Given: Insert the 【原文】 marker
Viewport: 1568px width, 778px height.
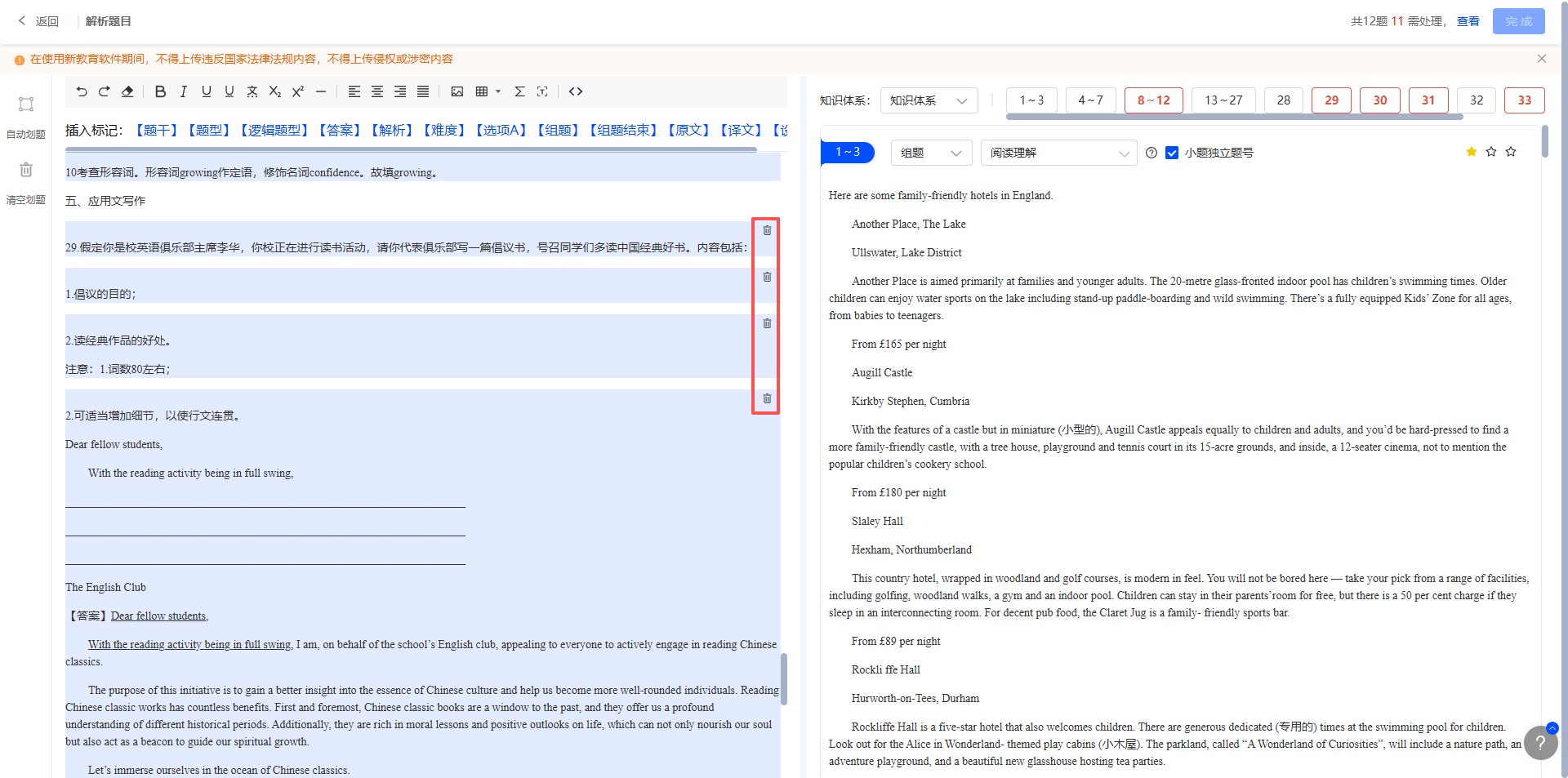Looking at the screenshot, I should click(688, 131).
